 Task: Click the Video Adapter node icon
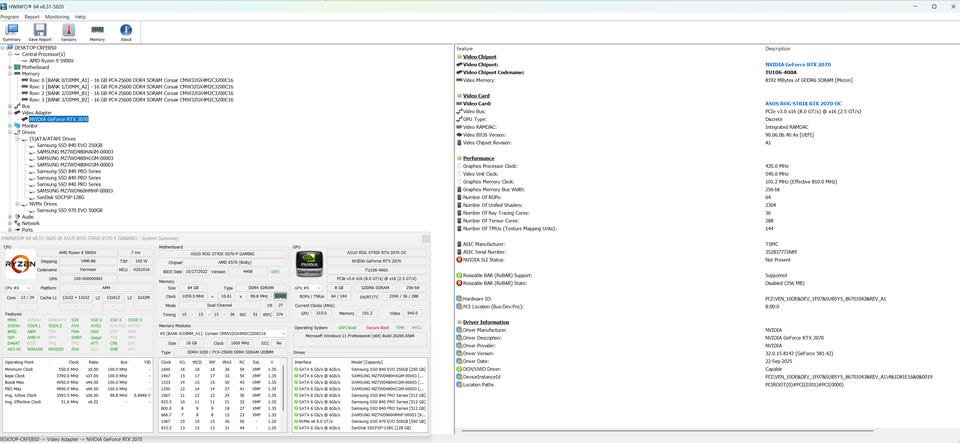17,113
